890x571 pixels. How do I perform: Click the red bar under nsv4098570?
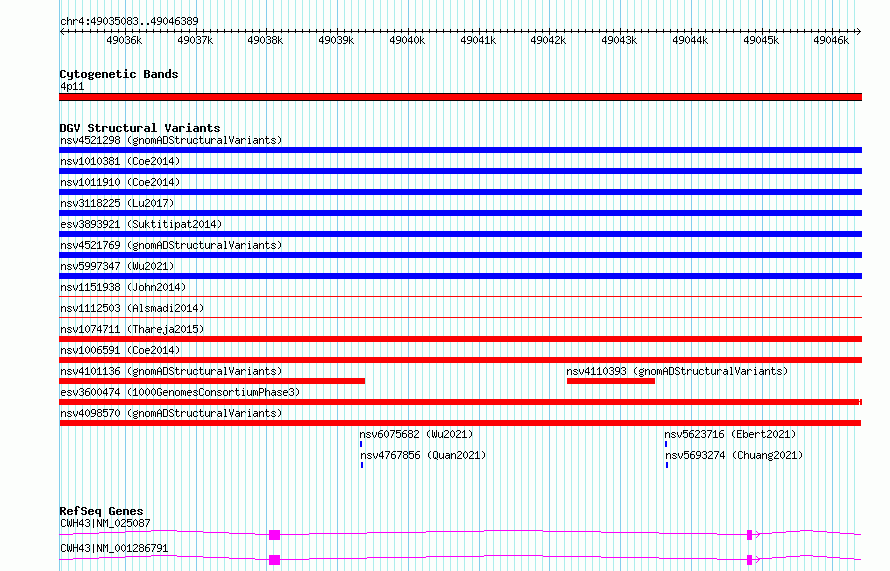pyautogui.click(x=460, y=423)
